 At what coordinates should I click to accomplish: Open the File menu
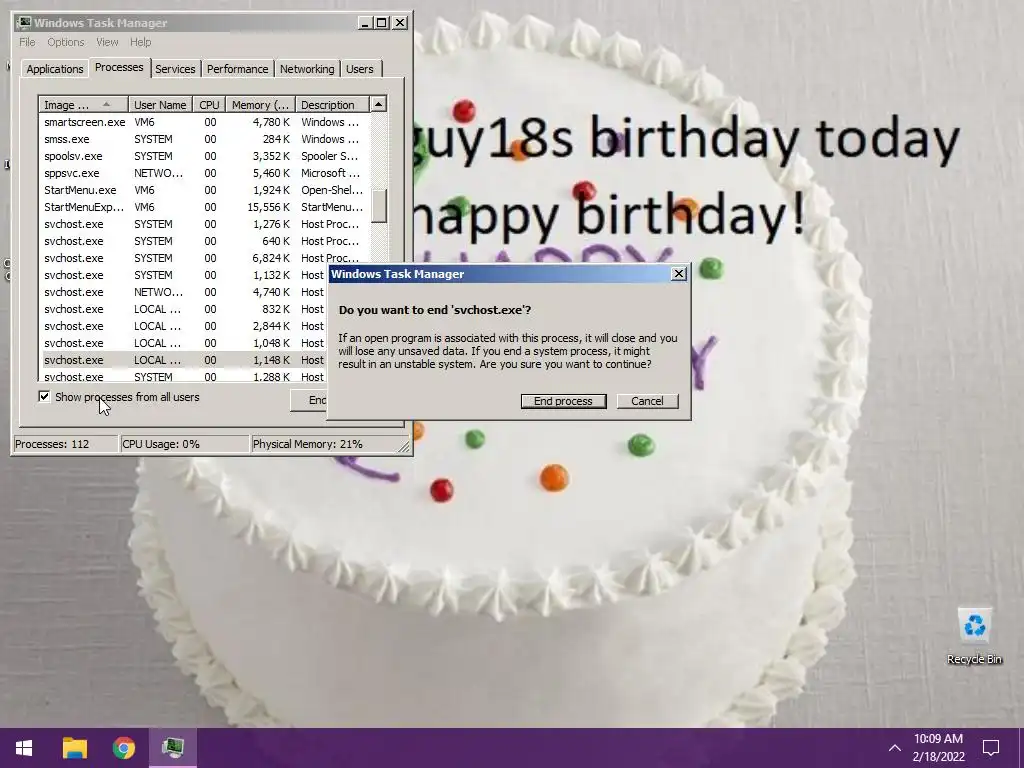pos(27,42)
